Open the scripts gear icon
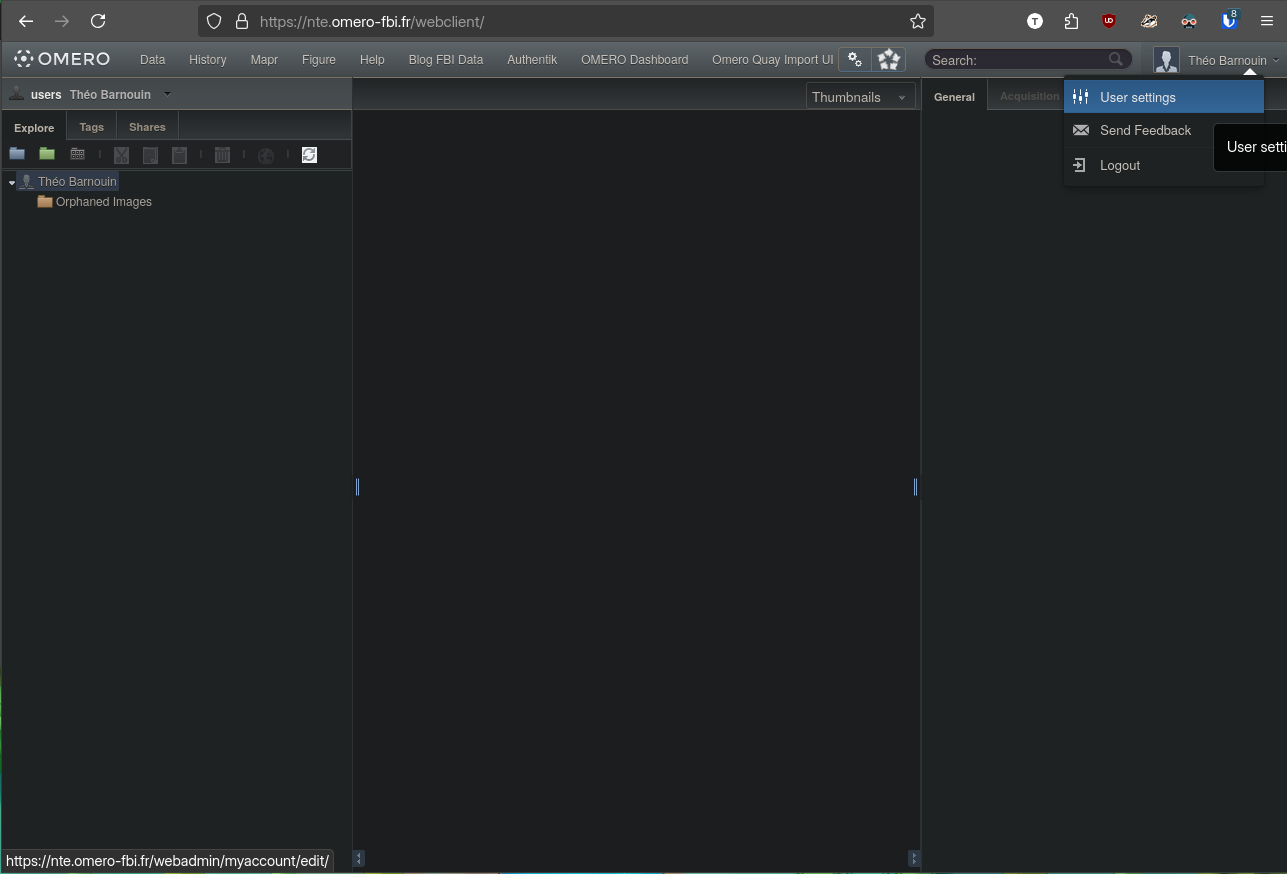Screen dimensions: 1287x874 (855, 60)
